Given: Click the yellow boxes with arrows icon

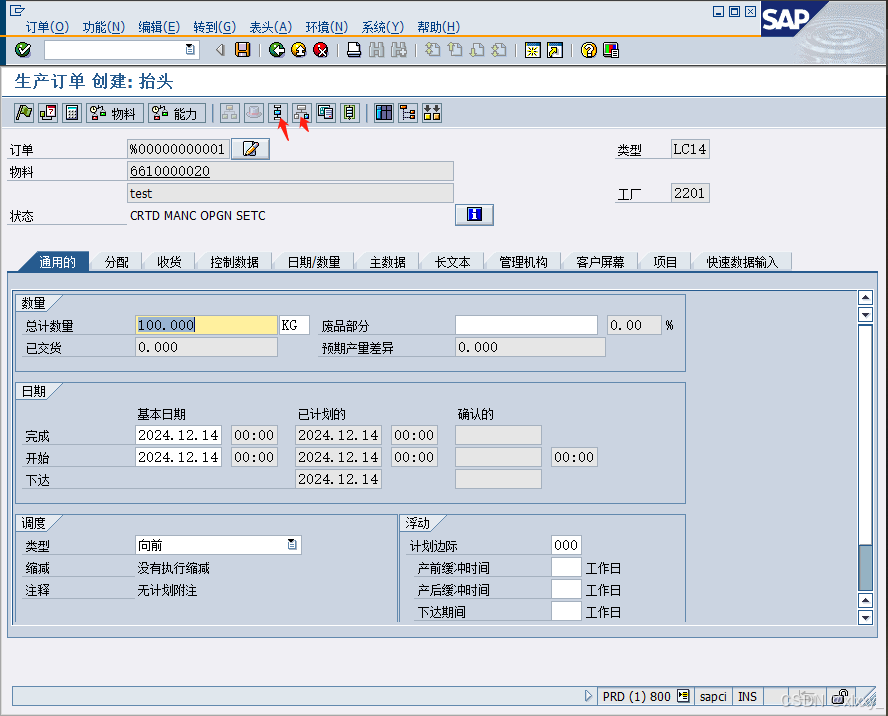Looking at the screenshot, I should 432,113.
